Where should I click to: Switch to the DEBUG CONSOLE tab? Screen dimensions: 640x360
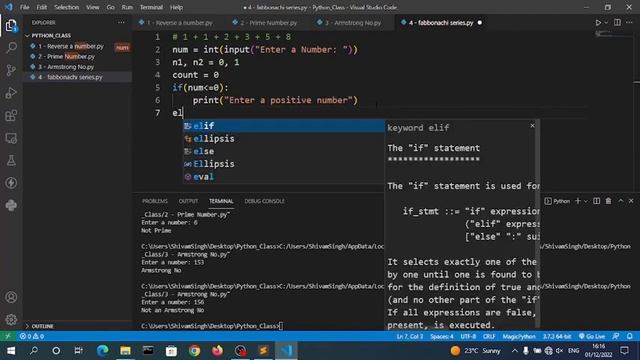(x=264, y=201)
